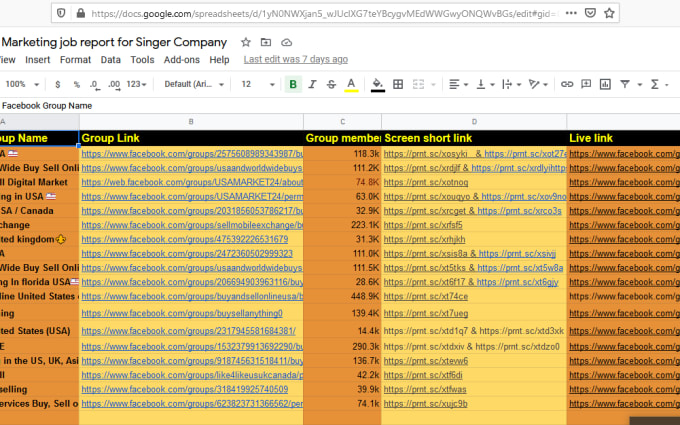Open text rotation dropdown
This screenshot has width=680, height=425.
pyautogui.click(x=538, y=84)
